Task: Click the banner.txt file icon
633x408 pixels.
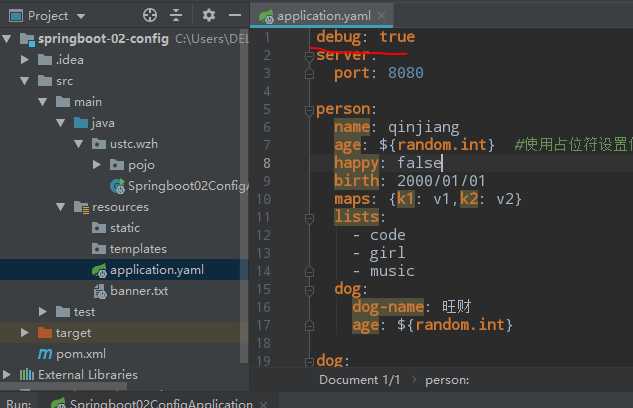Action: [x=100, y=291]
